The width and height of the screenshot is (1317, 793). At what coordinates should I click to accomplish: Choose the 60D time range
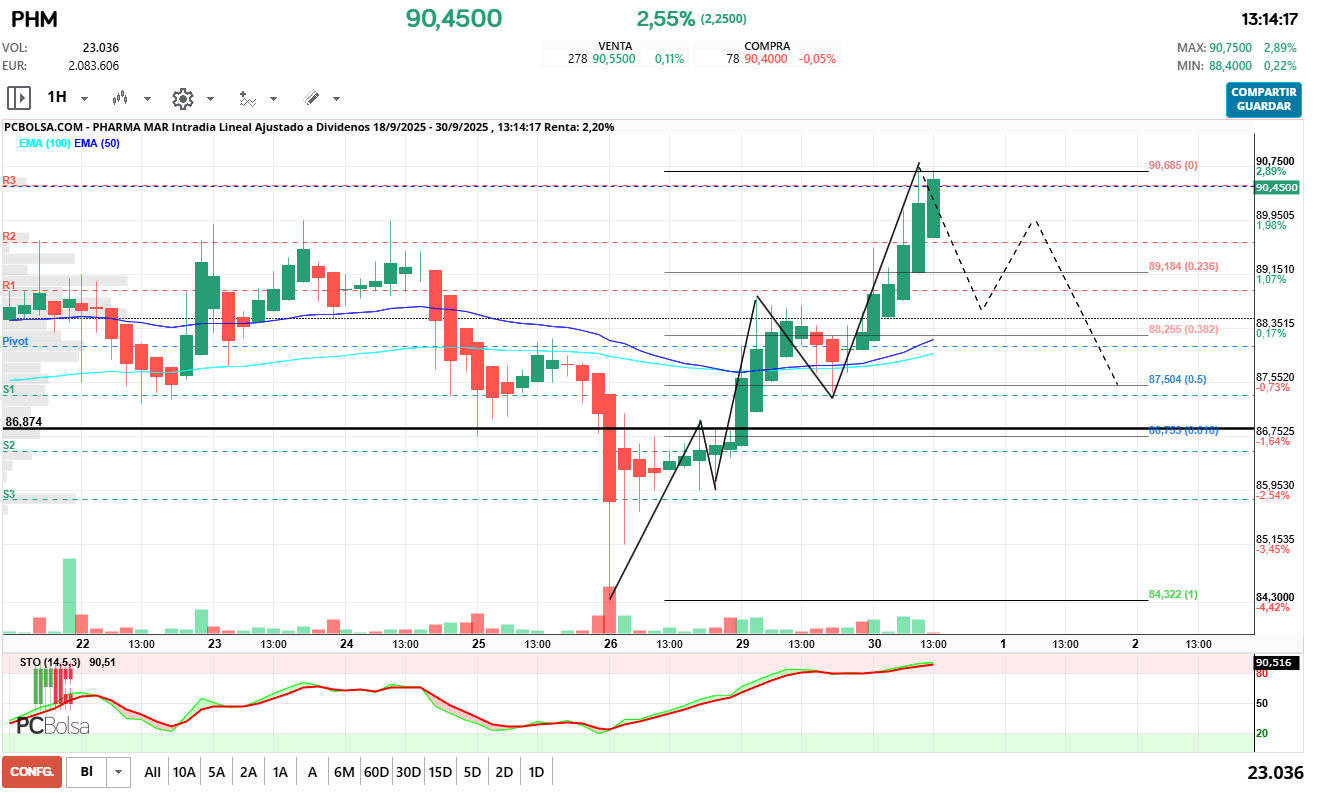(x=376, y=772)
